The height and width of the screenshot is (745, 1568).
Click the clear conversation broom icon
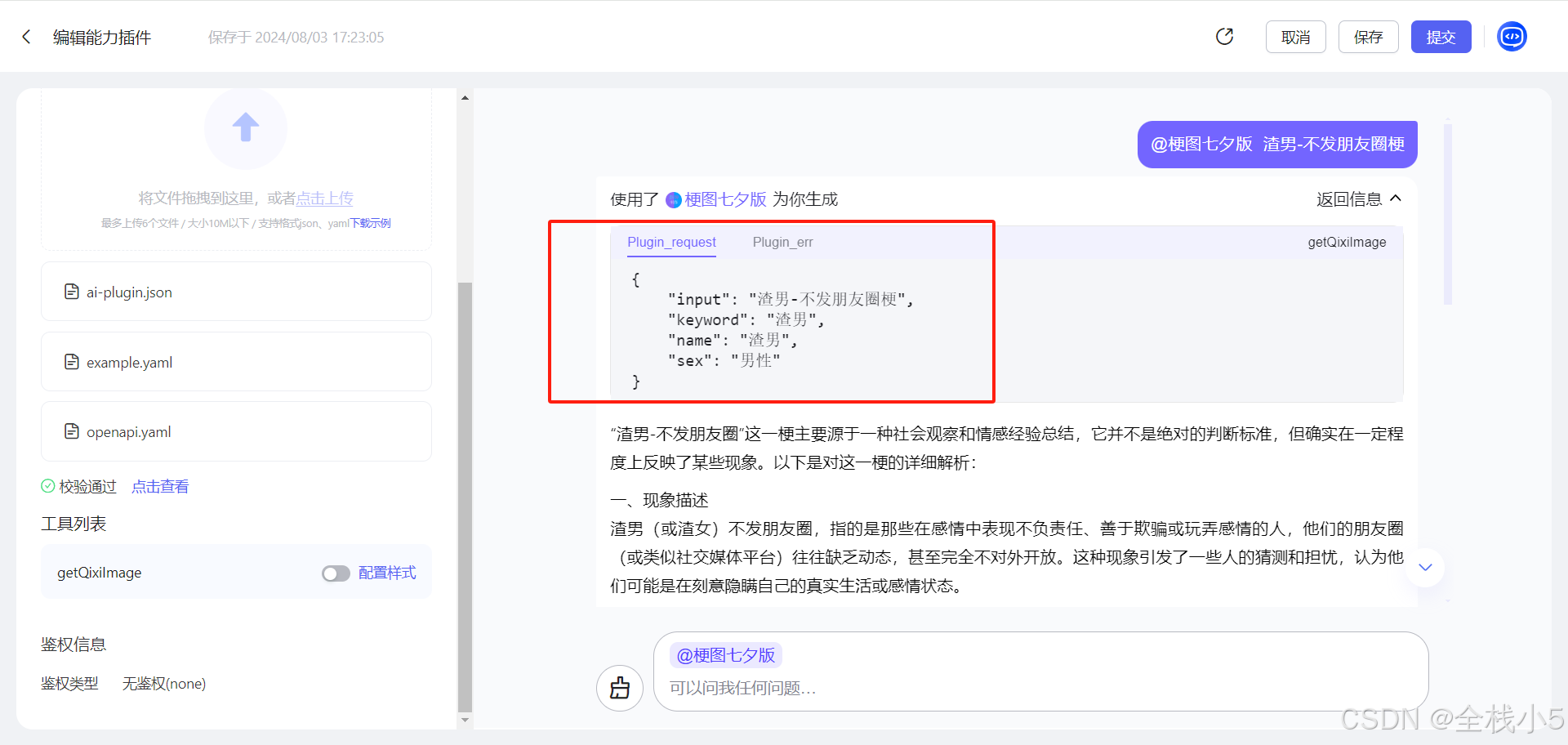620,688
